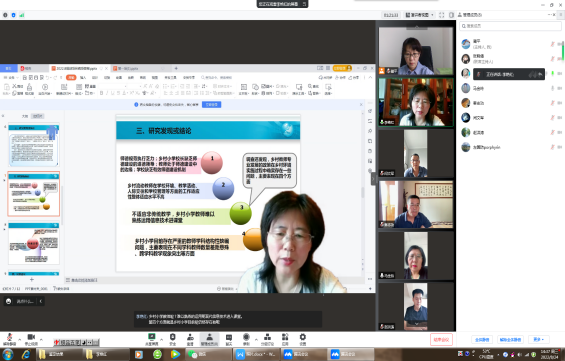The image size is (565, 361).
Task: Dismiss the blue notification banner
Action: click(361, 104)
